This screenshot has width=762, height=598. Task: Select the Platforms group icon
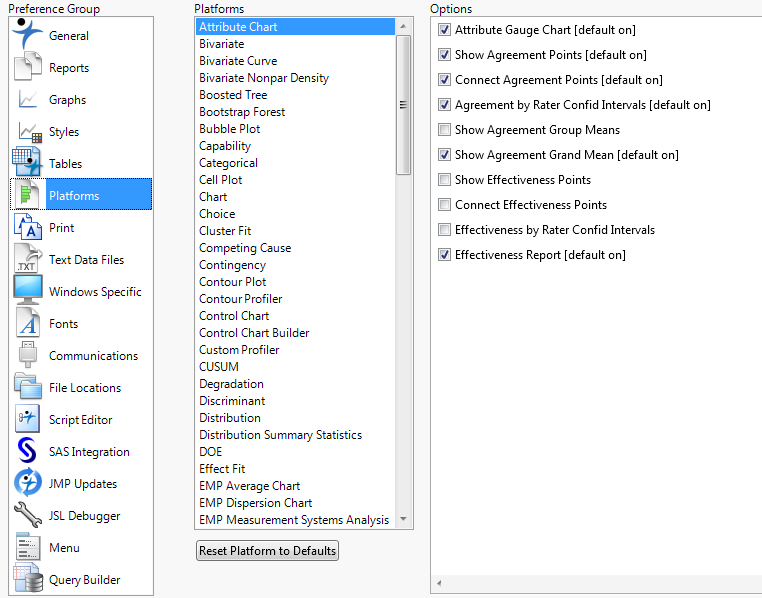tap(27, 194)
